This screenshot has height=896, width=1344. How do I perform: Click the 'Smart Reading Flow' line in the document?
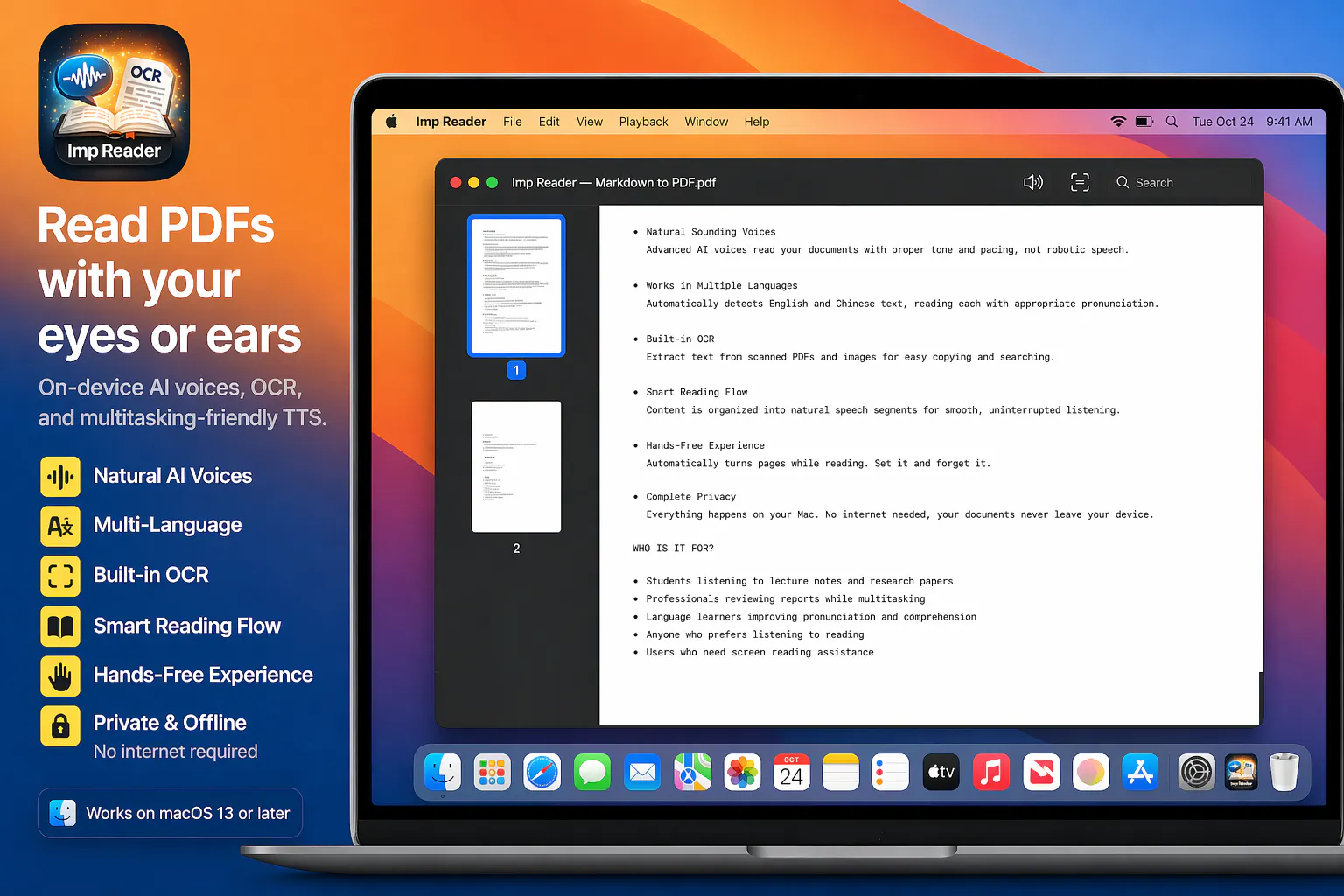tap(696, 392)
